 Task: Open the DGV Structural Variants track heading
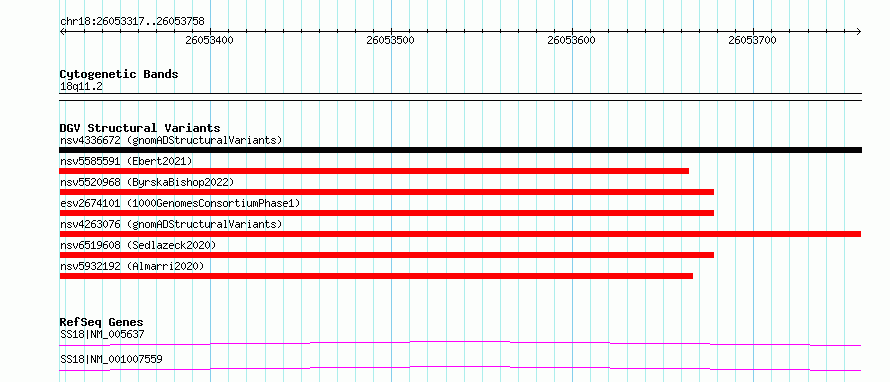(x=140, y=128)
